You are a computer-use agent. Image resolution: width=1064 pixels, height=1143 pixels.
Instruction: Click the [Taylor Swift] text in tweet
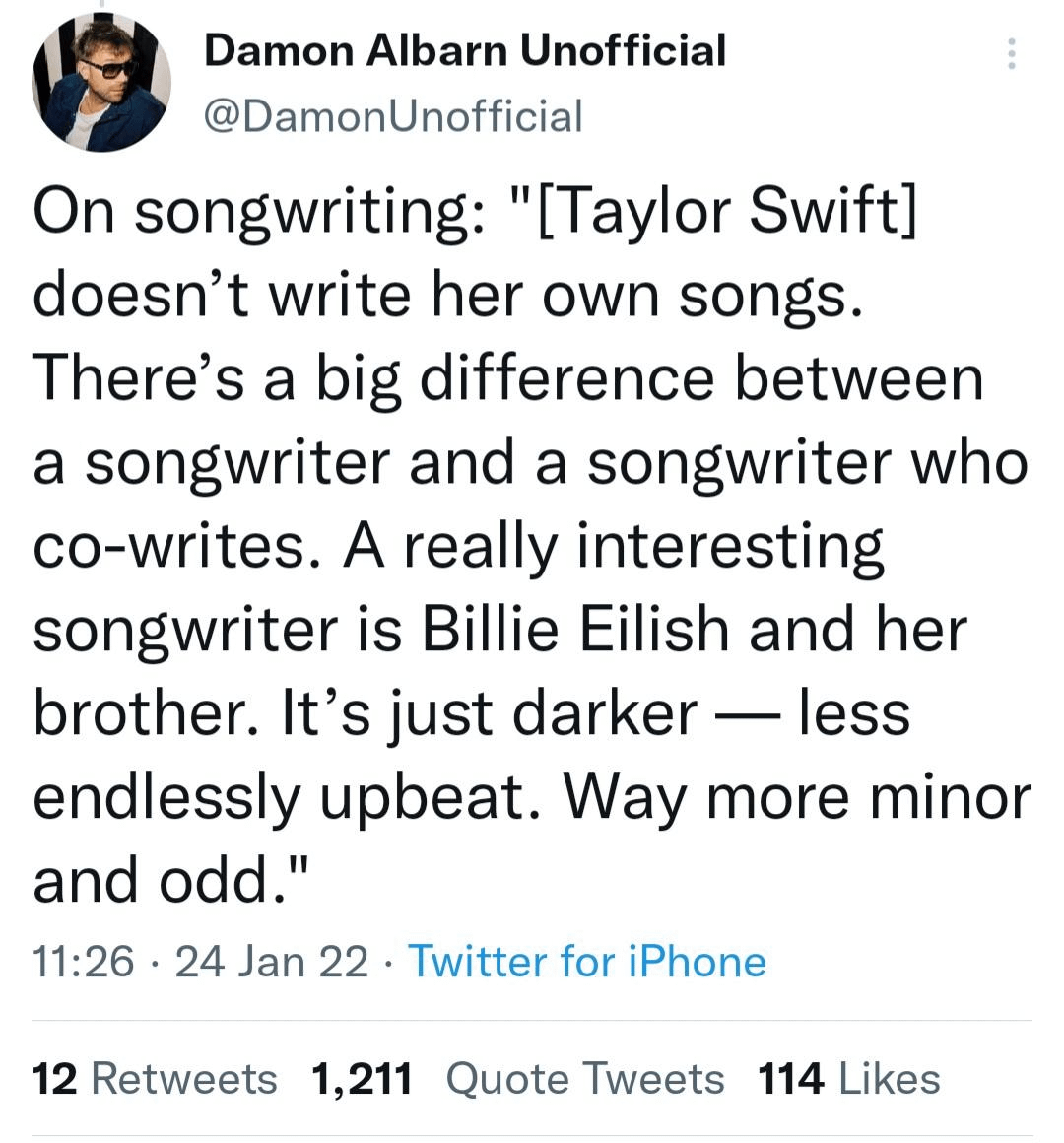(x=726, y=212)
